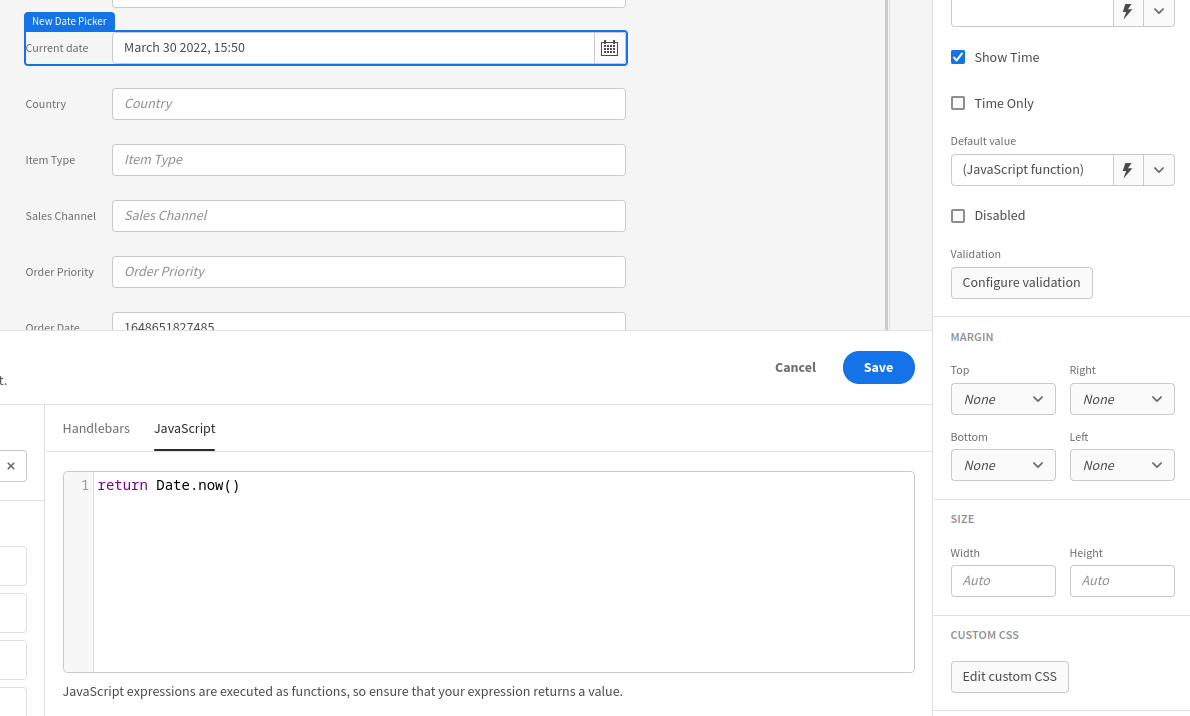Click the MARGIN section heading
Viewport: 1190px width, 716px height.
pos(971,337)
